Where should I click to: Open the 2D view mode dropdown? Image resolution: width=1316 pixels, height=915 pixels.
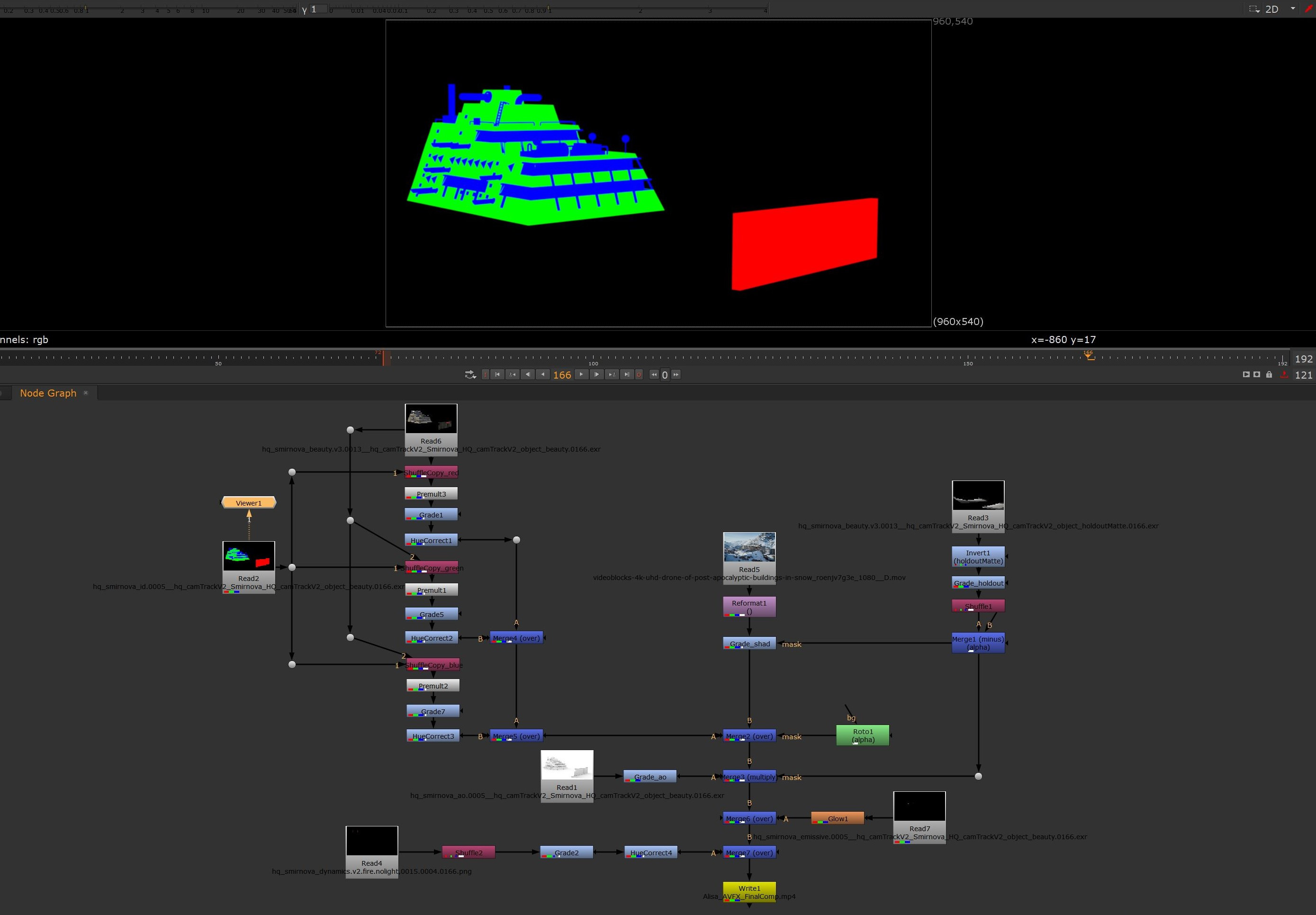click(1280, 9)
